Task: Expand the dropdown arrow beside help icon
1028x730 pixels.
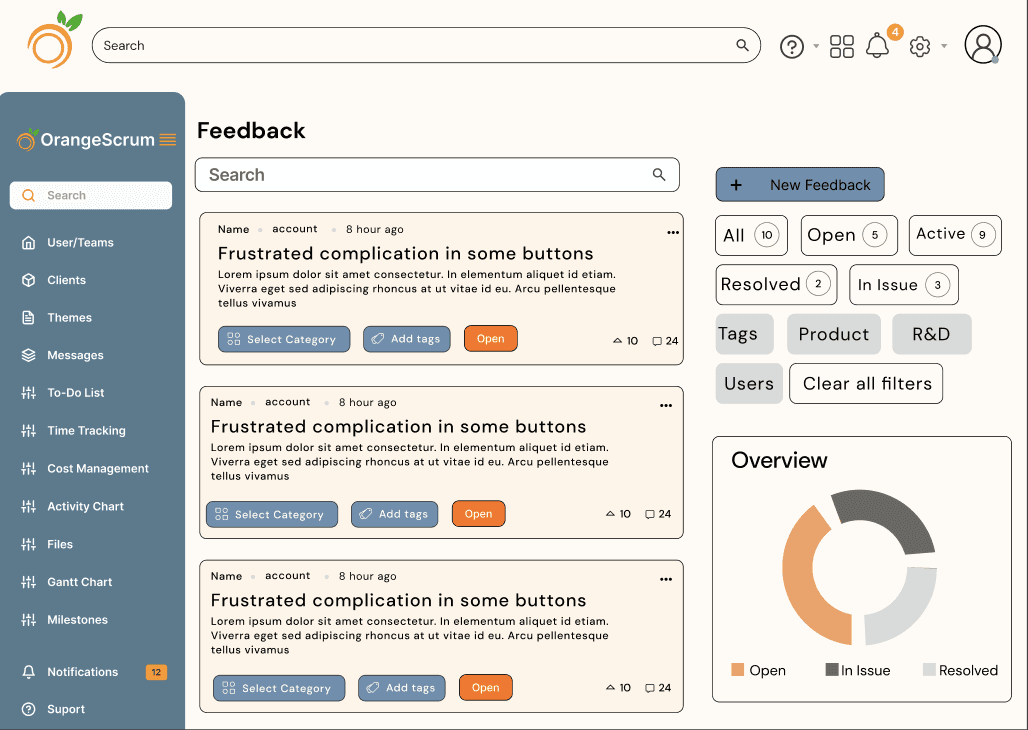Action: pos(816,46)
